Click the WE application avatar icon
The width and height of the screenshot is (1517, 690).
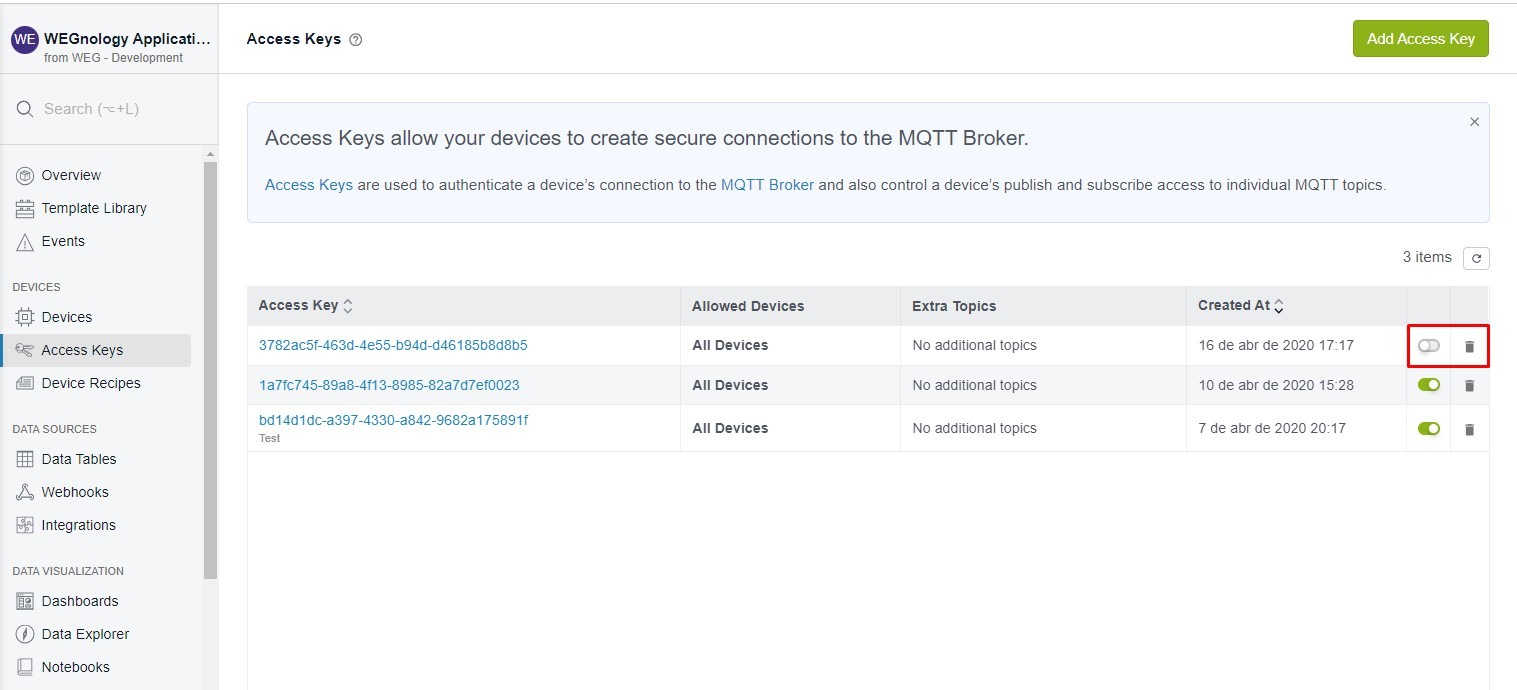(25, 40)
